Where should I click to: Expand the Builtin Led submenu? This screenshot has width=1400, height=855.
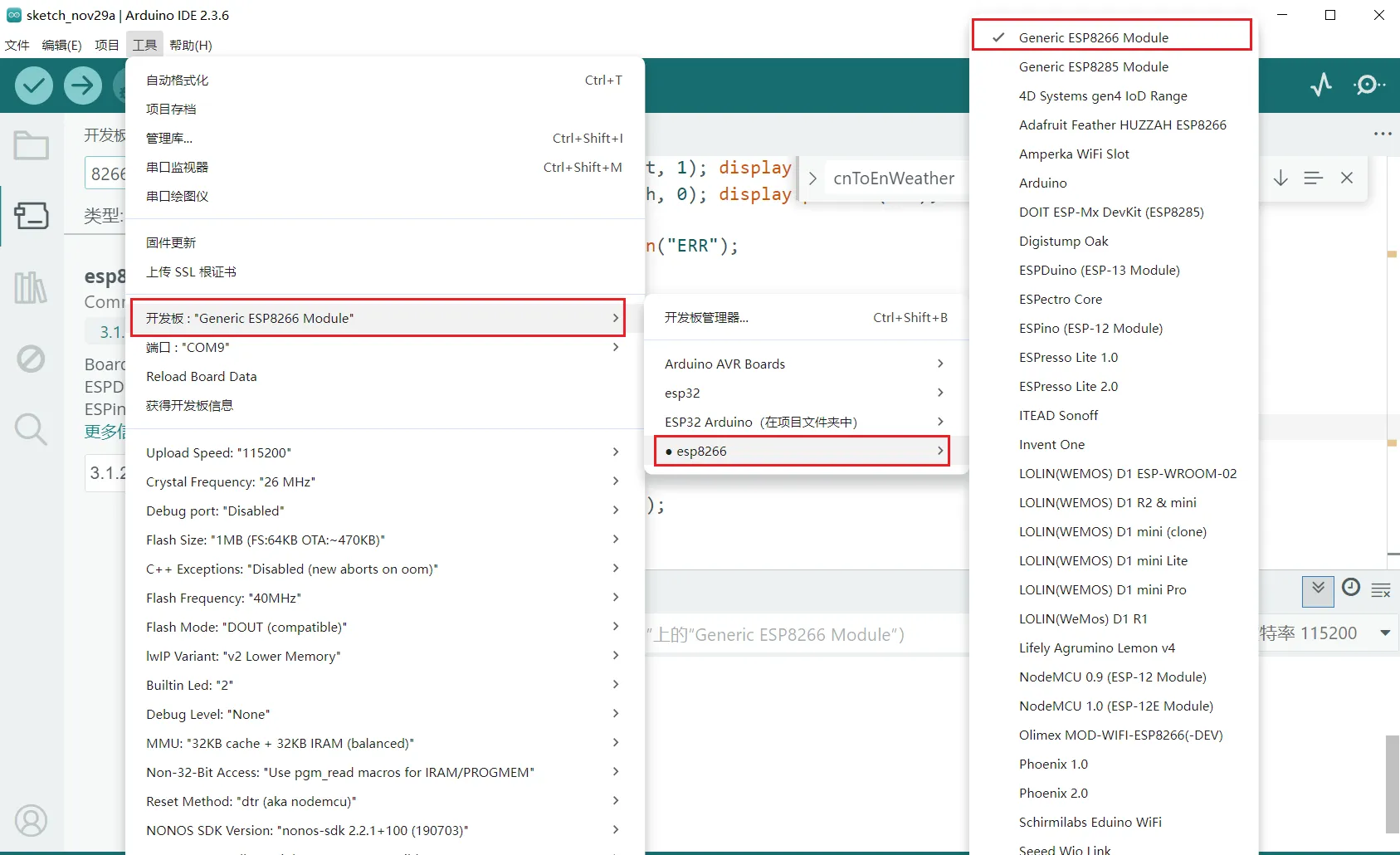pyautogui.click(x=385, y=685)
